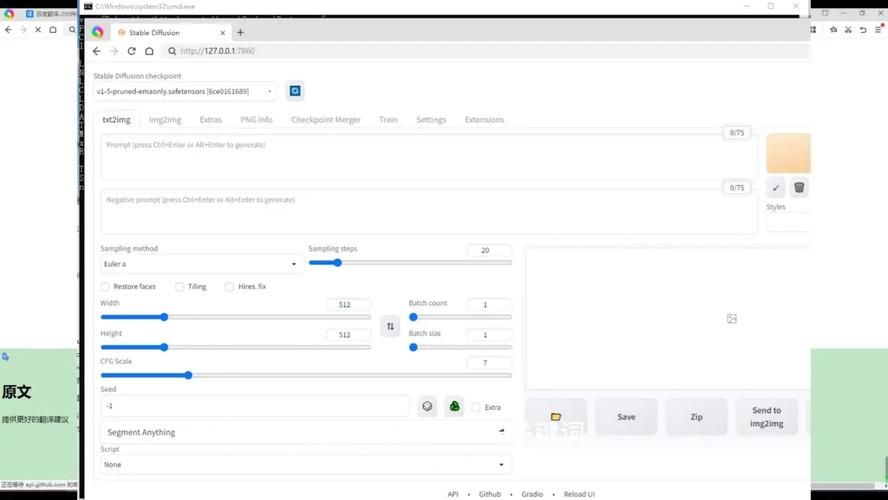Focus the Negative prompt text box
This screenshot has width=888, height=500.
click(429, 212)
